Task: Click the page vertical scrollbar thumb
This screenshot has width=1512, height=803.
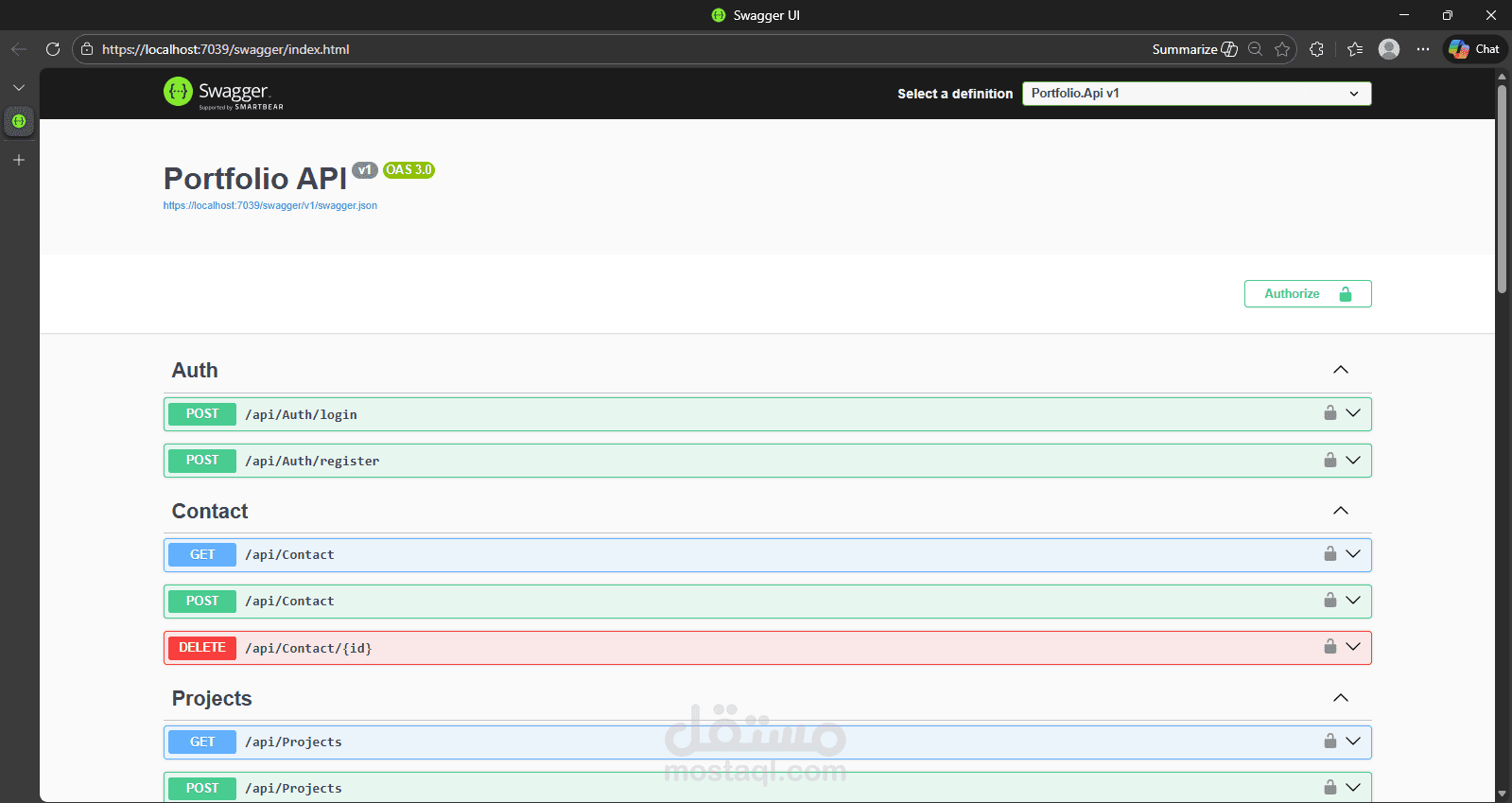Action: [1502, 189]
